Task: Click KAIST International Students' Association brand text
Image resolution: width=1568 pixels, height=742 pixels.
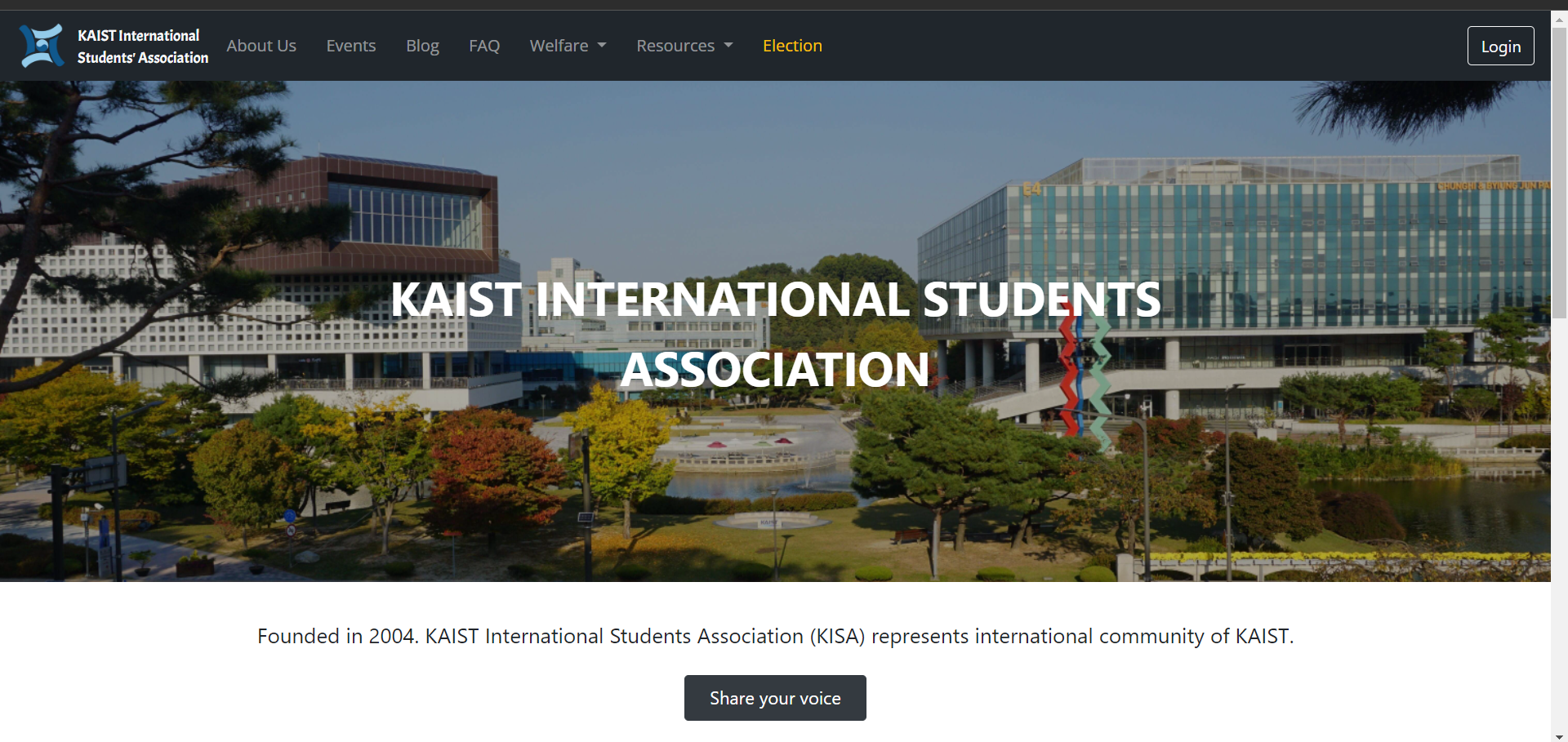Action: pos(143,47)
